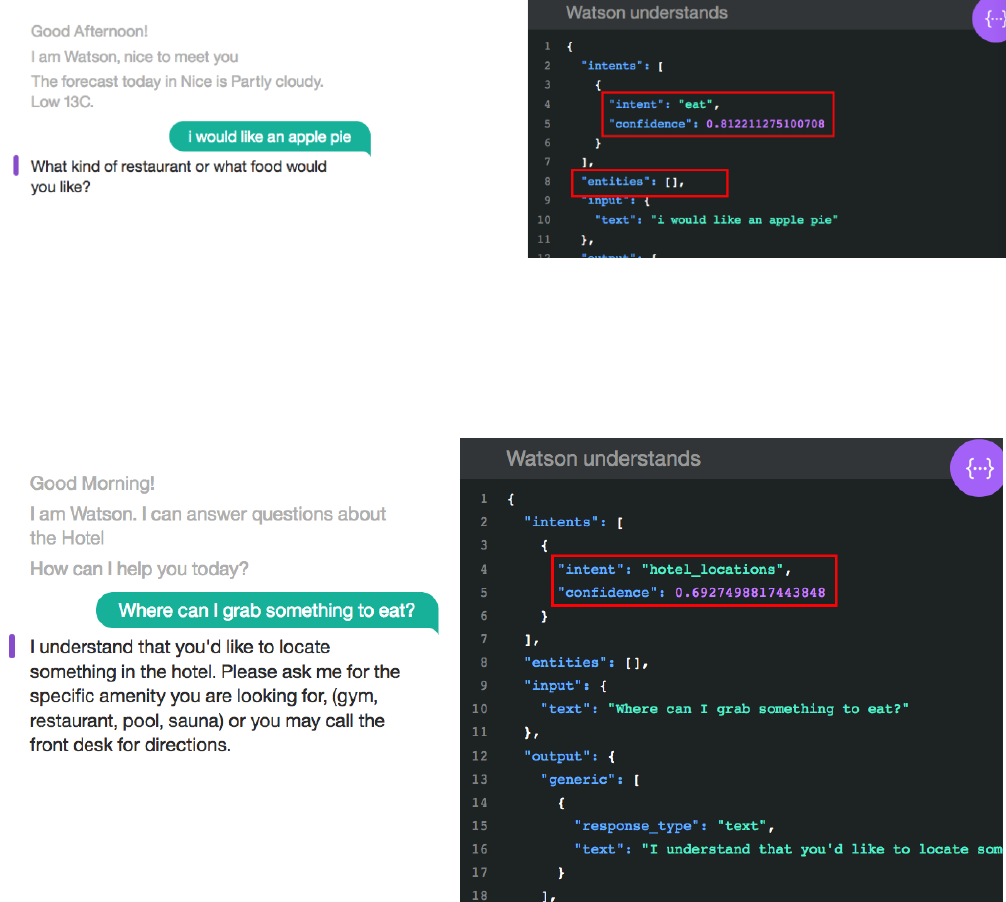Click the purple marker beside hotel locate reply
This screenshot has width=1006, height=902.
(x=12, y=647)
